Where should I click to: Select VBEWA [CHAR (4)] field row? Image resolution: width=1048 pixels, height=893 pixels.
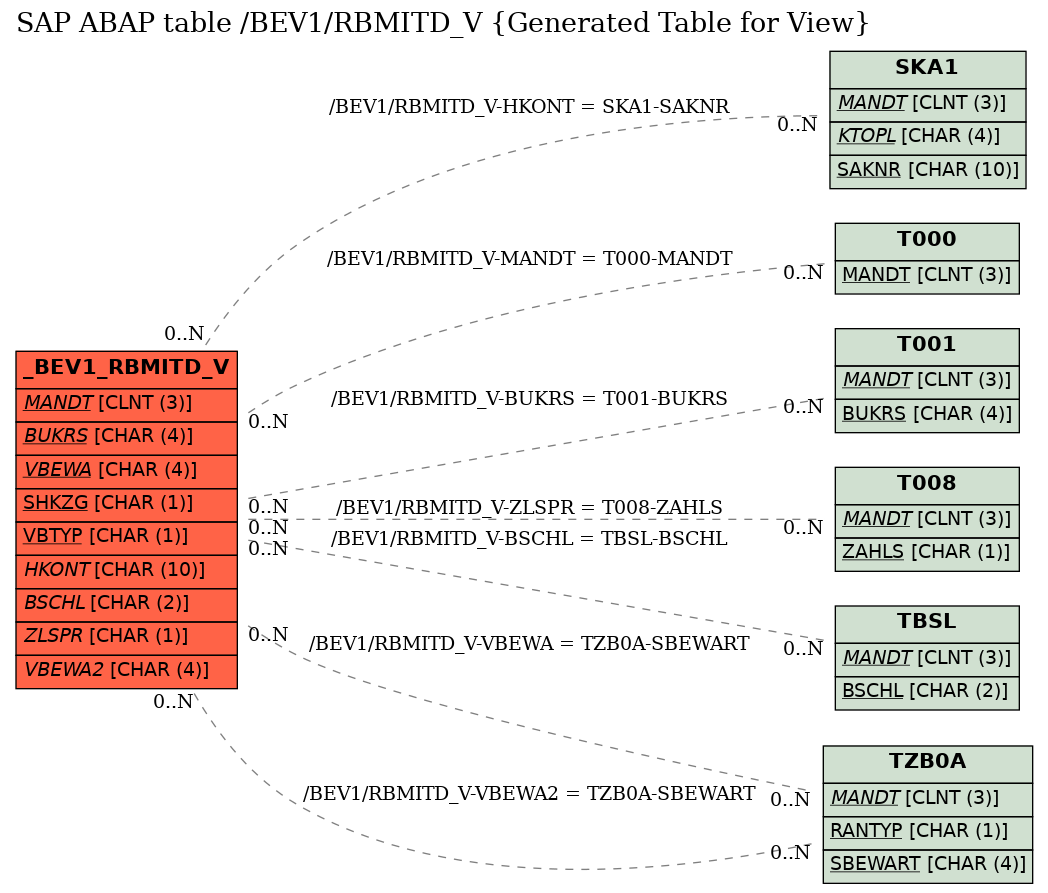[x=126, y=471]
